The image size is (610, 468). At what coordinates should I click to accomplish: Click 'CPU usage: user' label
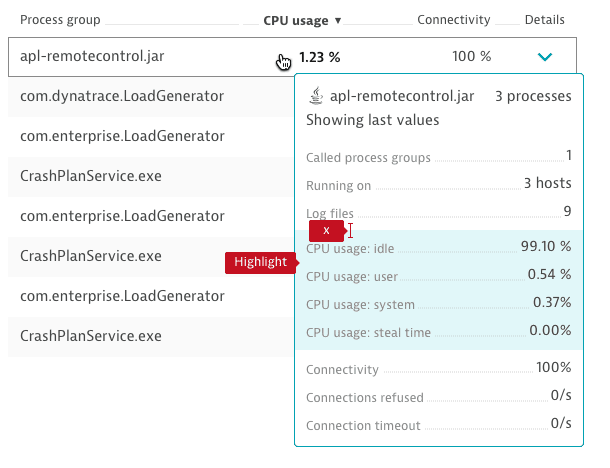point(352,277)
